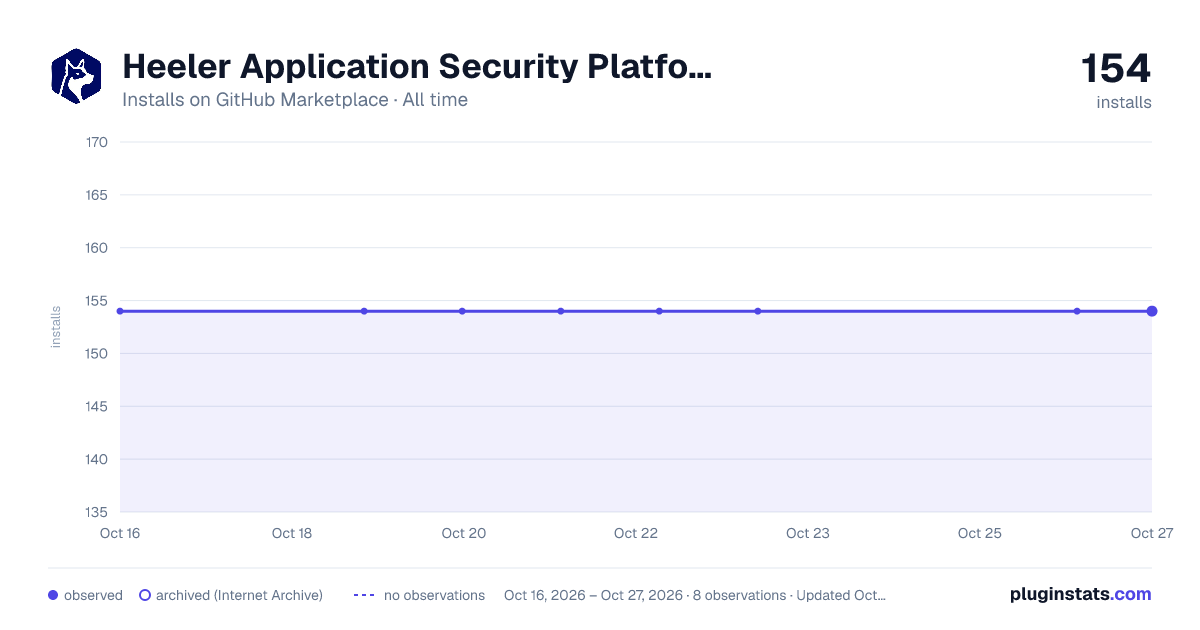Click the 160 y-axis value
The height and width of the screenshot is (630, 1200).
click(97, 248)
